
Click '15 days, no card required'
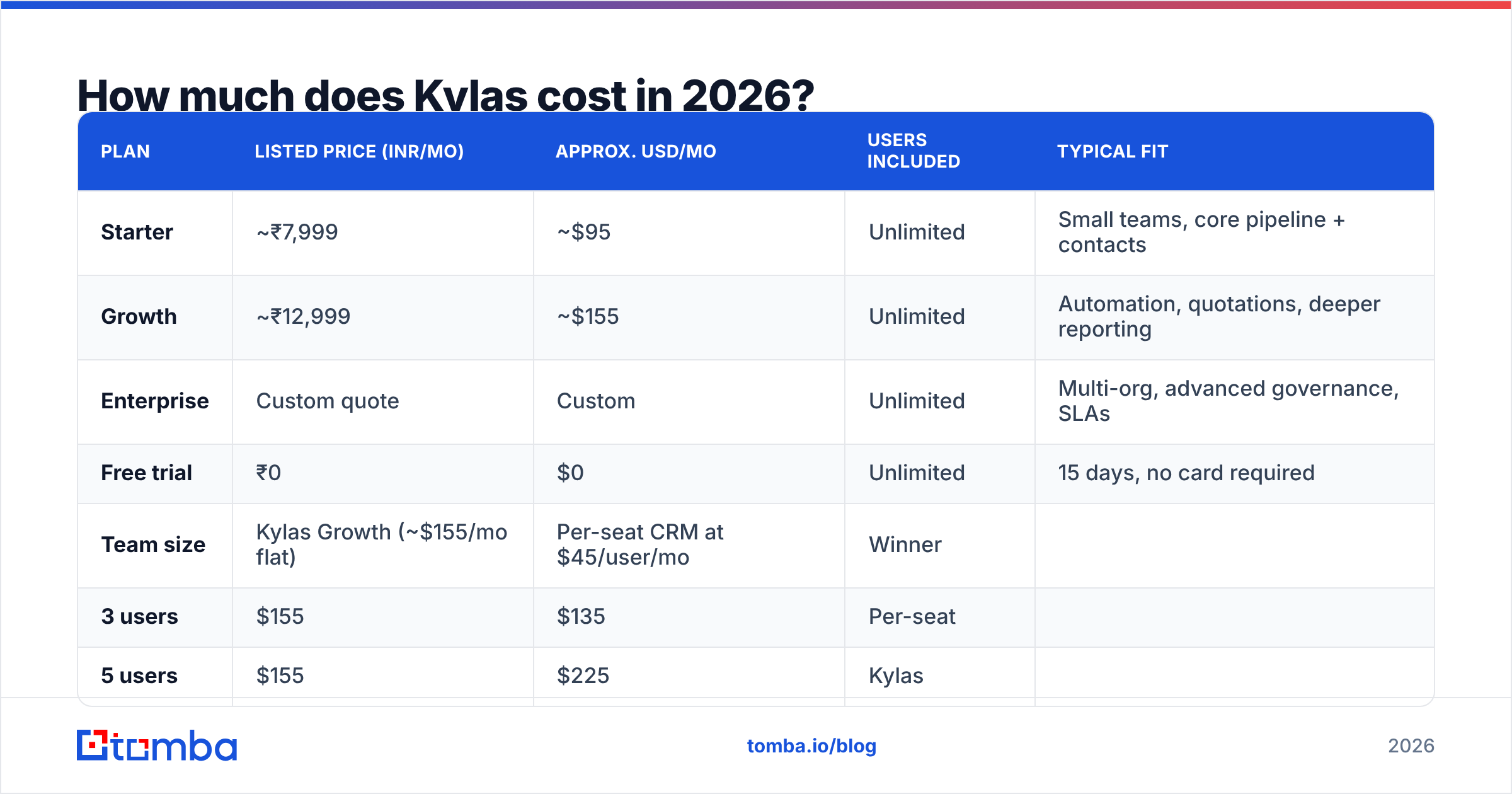tap(1186, 473)
